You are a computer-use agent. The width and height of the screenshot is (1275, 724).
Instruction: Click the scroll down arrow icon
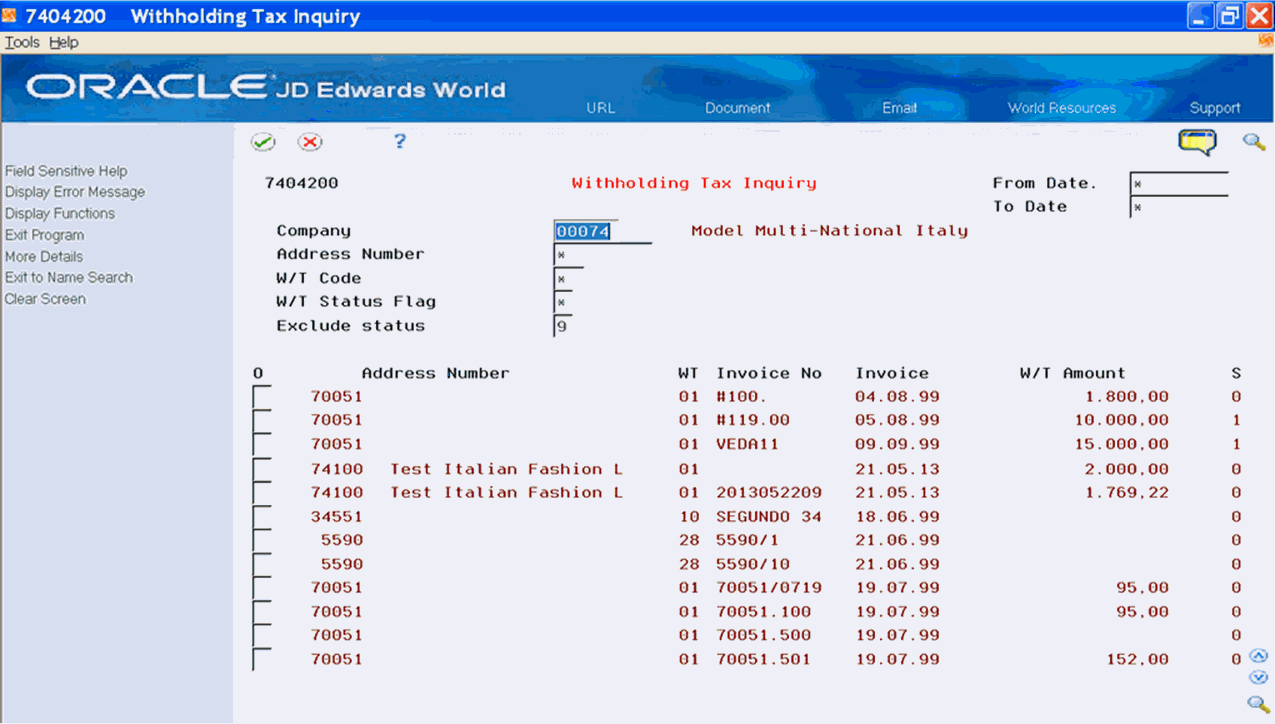(1259, 677)
